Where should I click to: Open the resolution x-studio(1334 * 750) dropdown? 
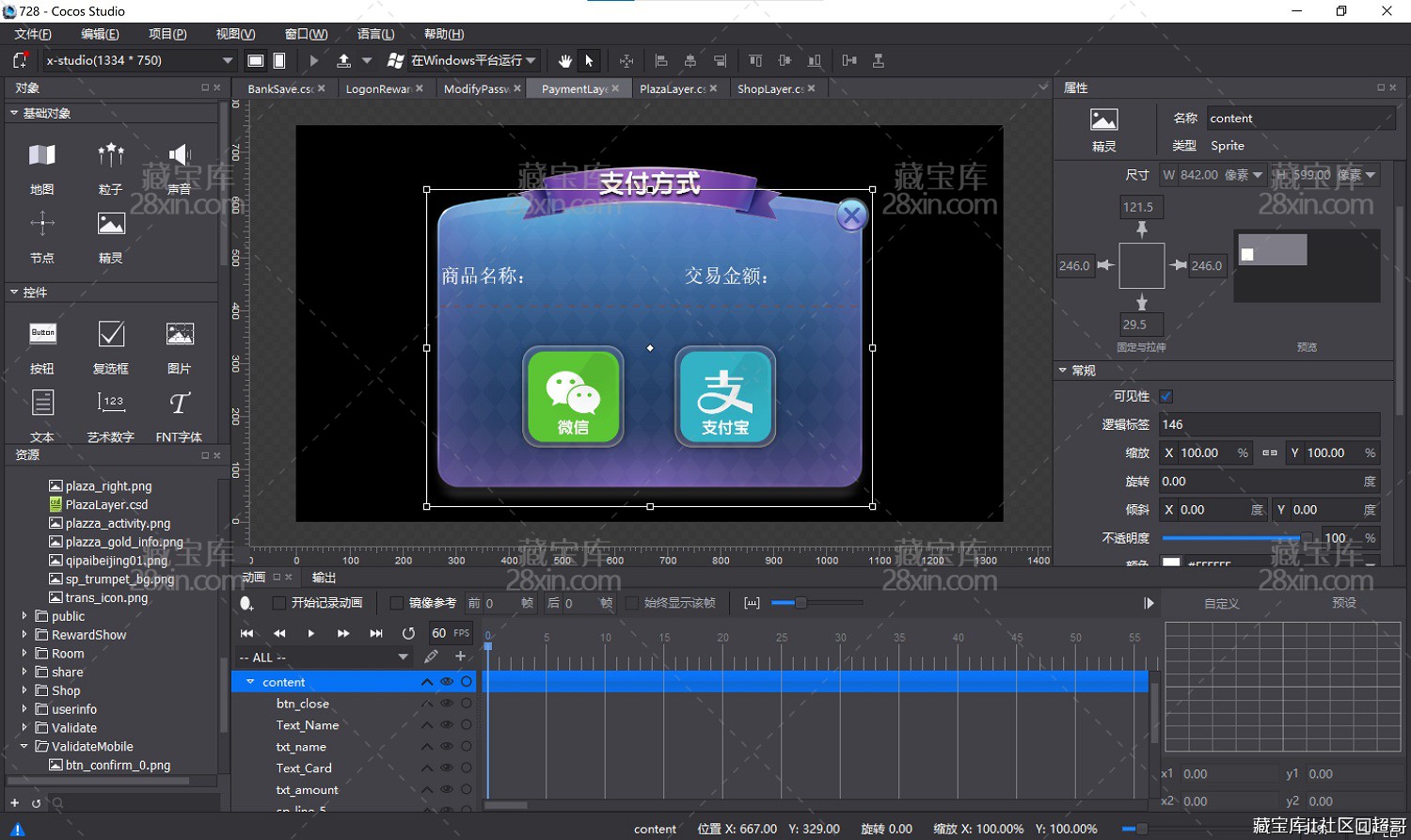click(x=139, y=60)
